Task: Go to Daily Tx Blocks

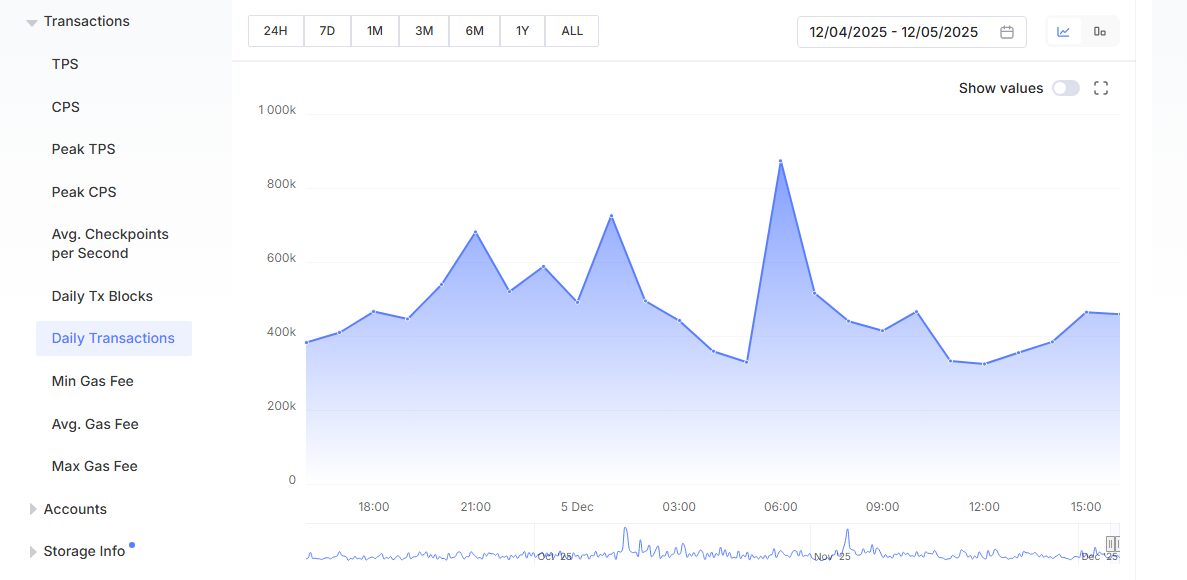Action: pos(102,296)
